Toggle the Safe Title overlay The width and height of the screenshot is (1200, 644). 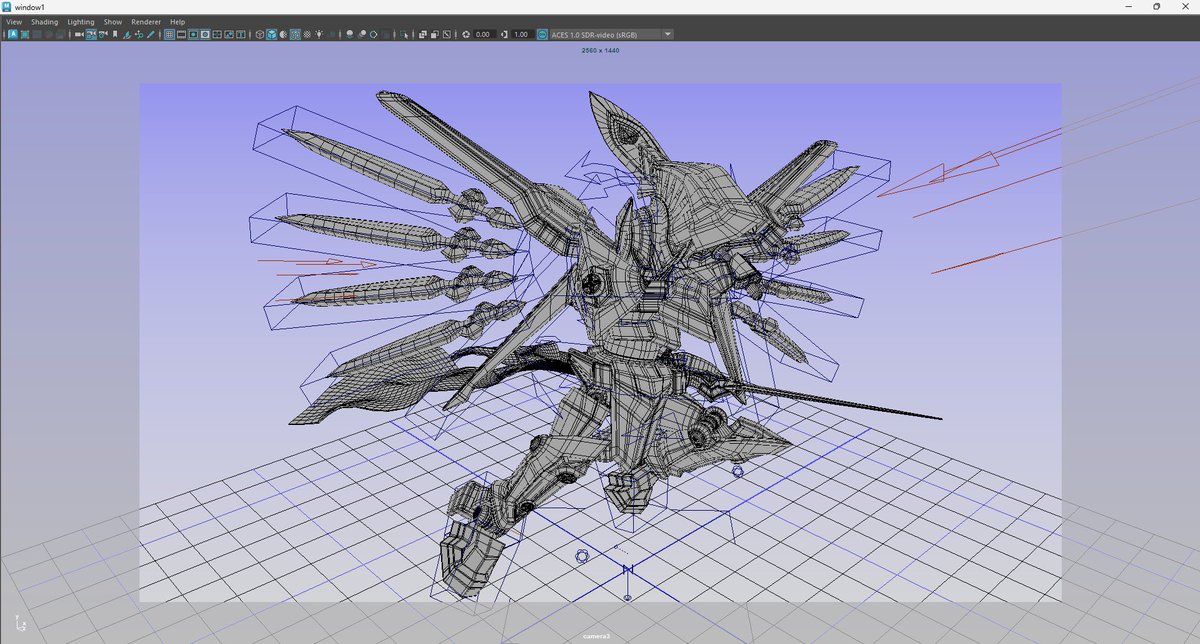click(x=240, y=34)
